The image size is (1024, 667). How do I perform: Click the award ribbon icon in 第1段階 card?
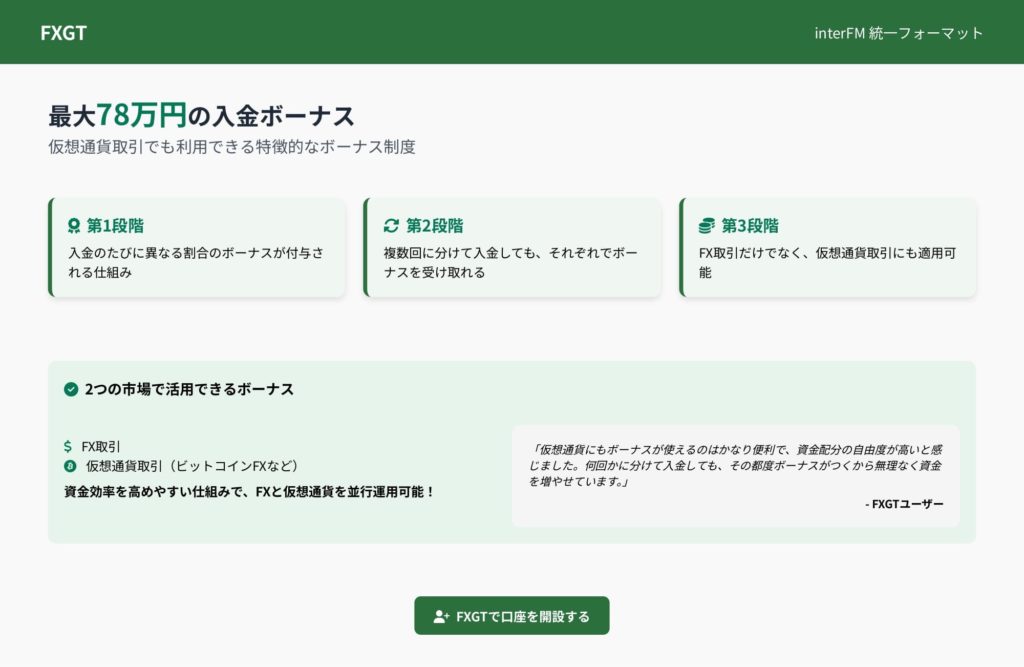pyautogui.click(x=74, y=226)
